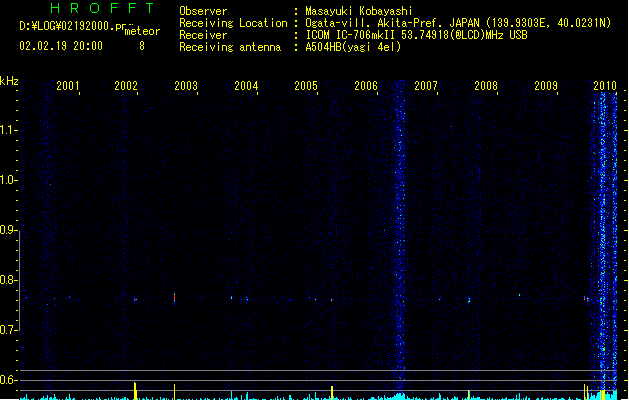This screenshot has height=400, width=629.
Task: Click the Receiver label
Action: (203, 35)
